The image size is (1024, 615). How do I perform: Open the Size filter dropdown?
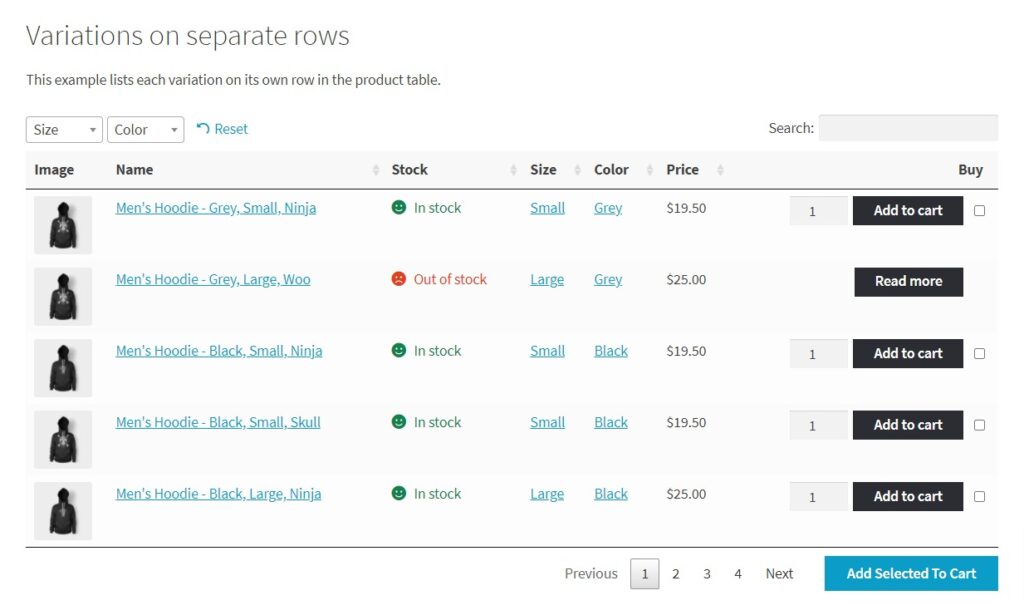(x=64, y=130)
